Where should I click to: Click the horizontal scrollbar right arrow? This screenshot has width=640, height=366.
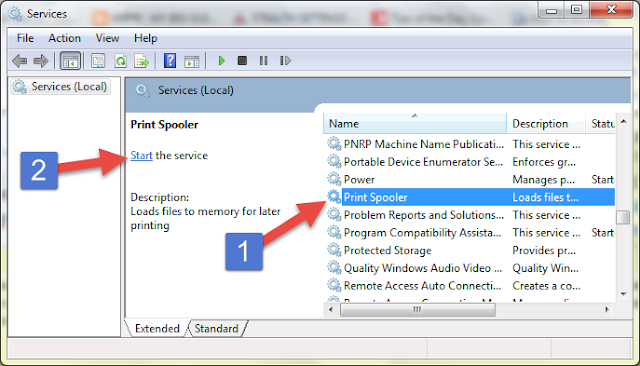pos(607,310)
